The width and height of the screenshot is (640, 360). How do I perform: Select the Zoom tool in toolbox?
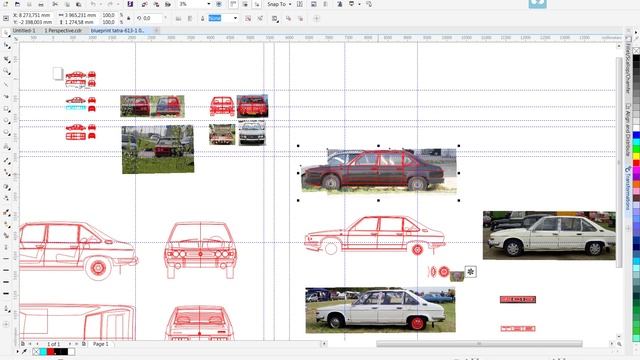[x=7, y=71]
